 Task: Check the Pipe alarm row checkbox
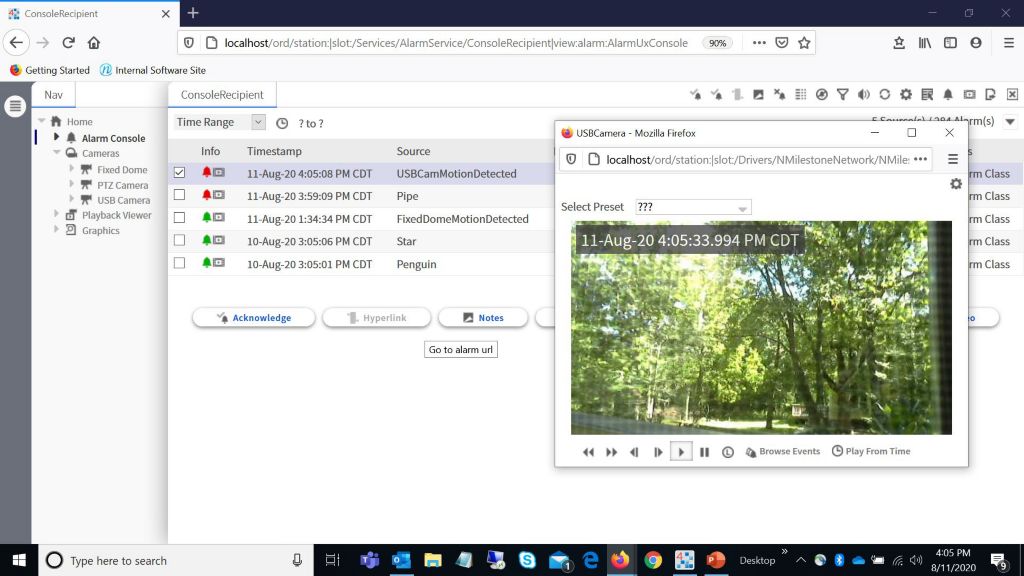180,196
